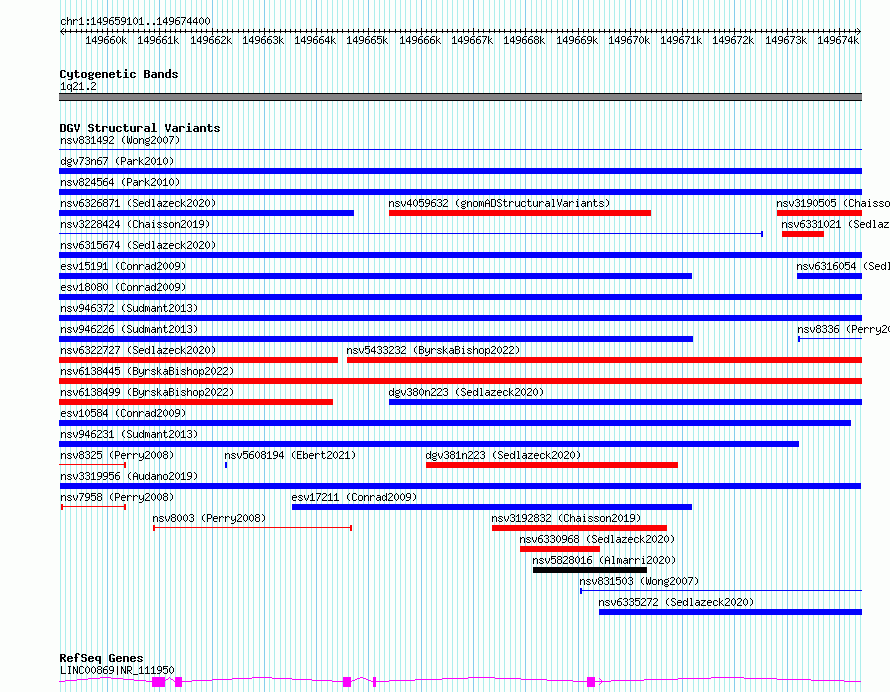
Task: Click nsv946372 (Sudmant2013) label
Action: 129,308
